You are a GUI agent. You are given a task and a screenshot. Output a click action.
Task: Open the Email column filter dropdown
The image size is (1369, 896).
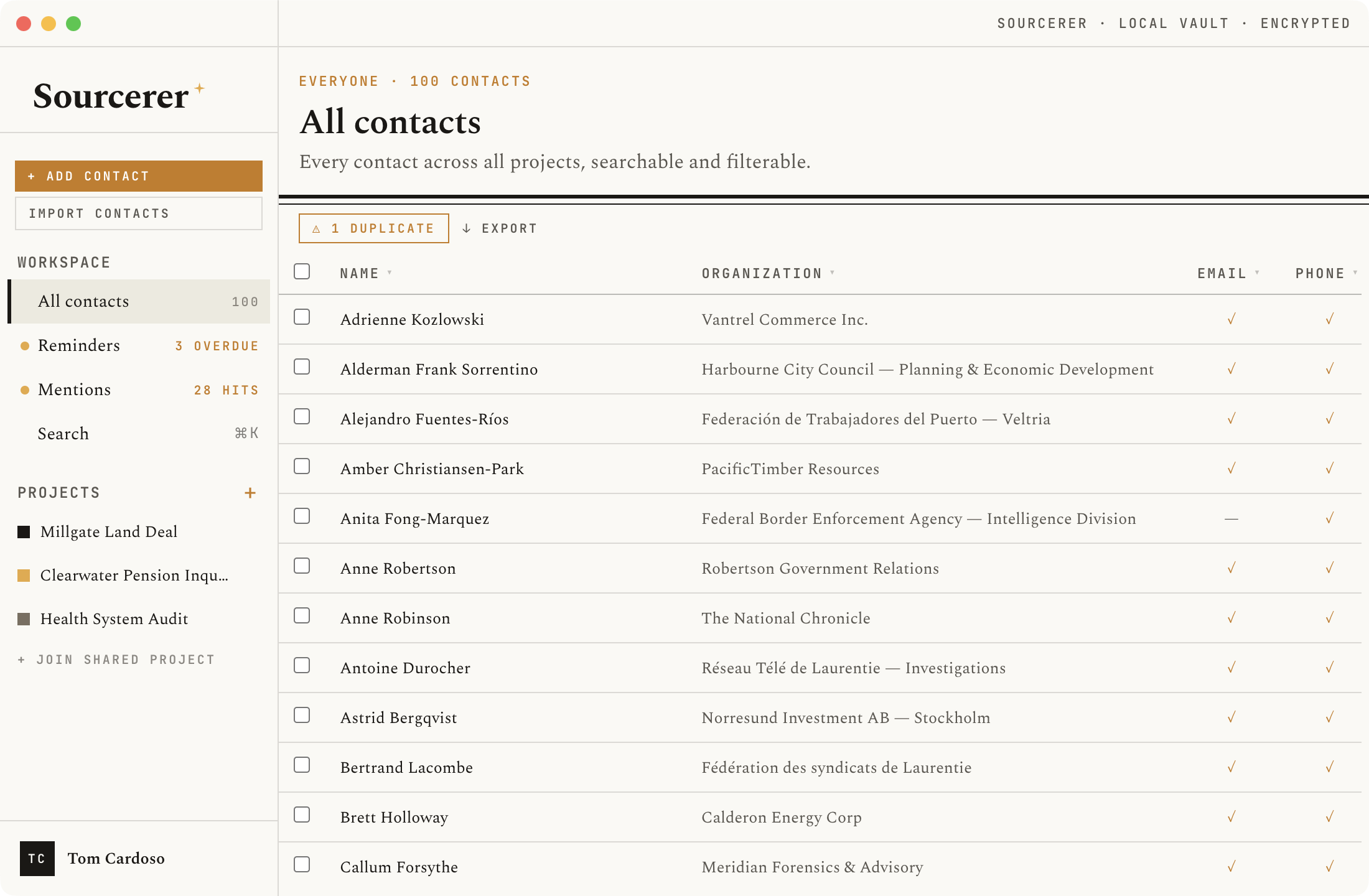(x=1257, y=273)
